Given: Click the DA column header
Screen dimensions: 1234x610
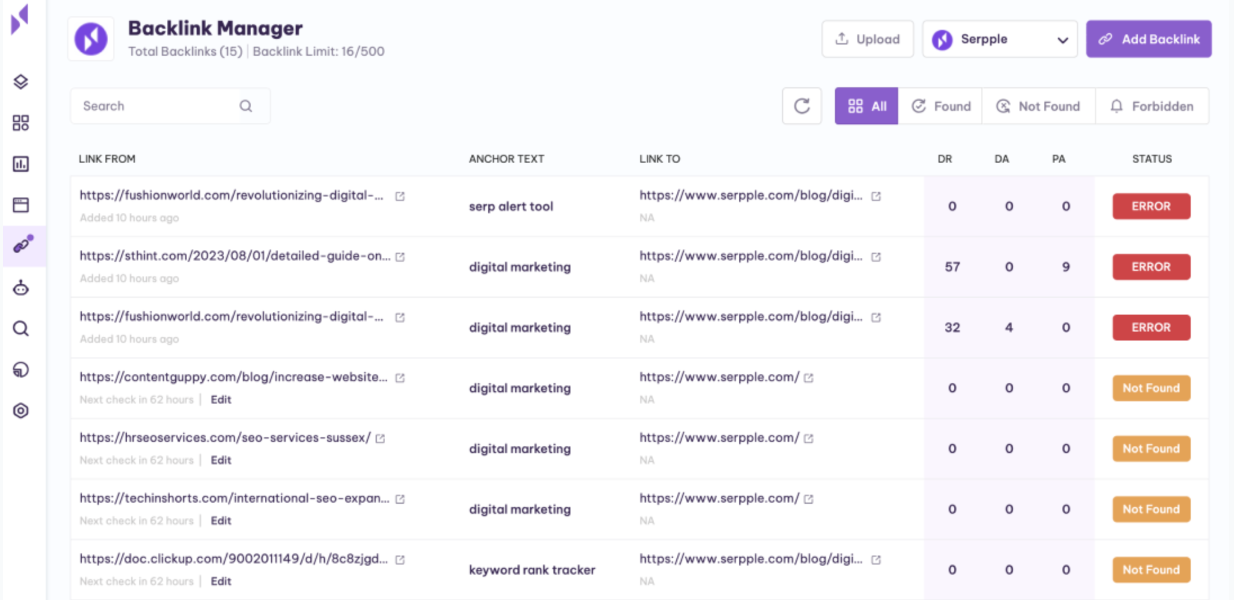Looking at the screenshot, I should 1002,159.
